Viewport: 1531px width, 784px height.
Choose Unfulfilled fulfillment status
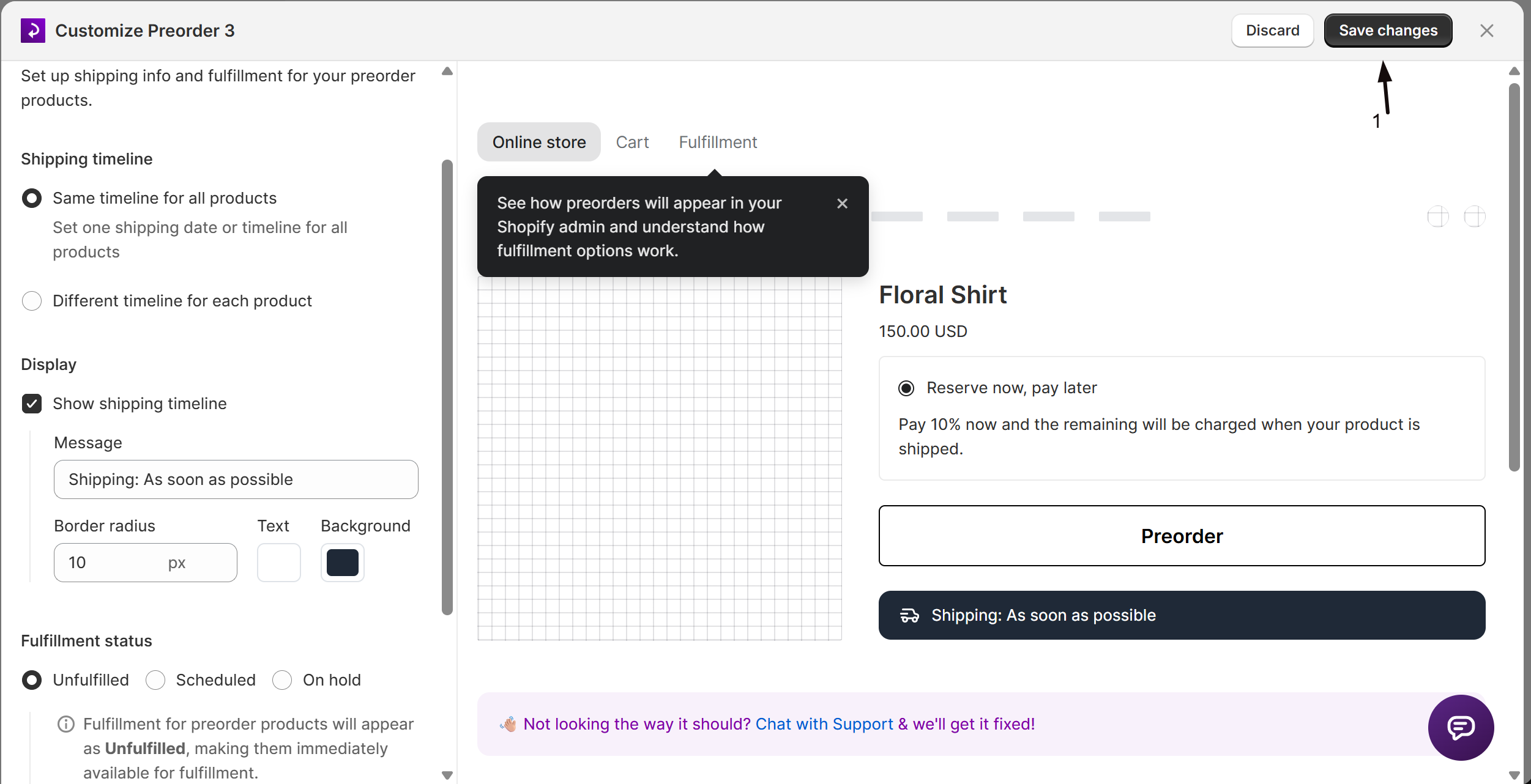(x=32, y=680)
